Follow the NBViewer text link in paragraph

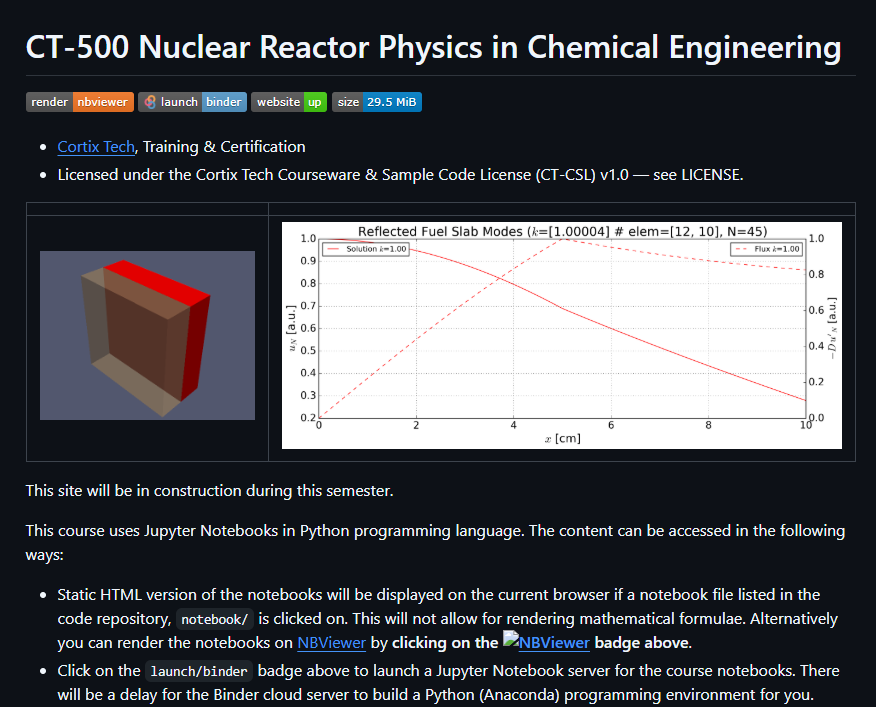point(331,643)
